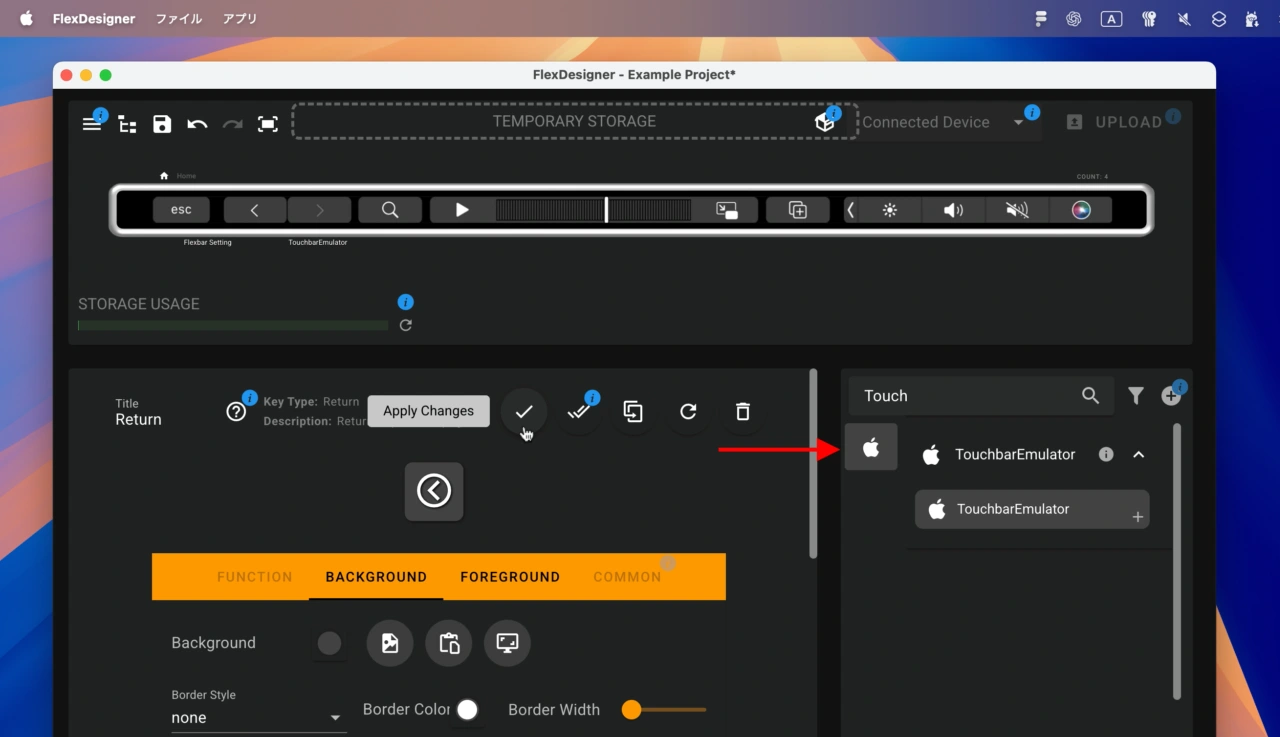Refresh storage usage with the circular arrow icon
The width and height of the screenshot is (1280, 737).
pos(405,325)
